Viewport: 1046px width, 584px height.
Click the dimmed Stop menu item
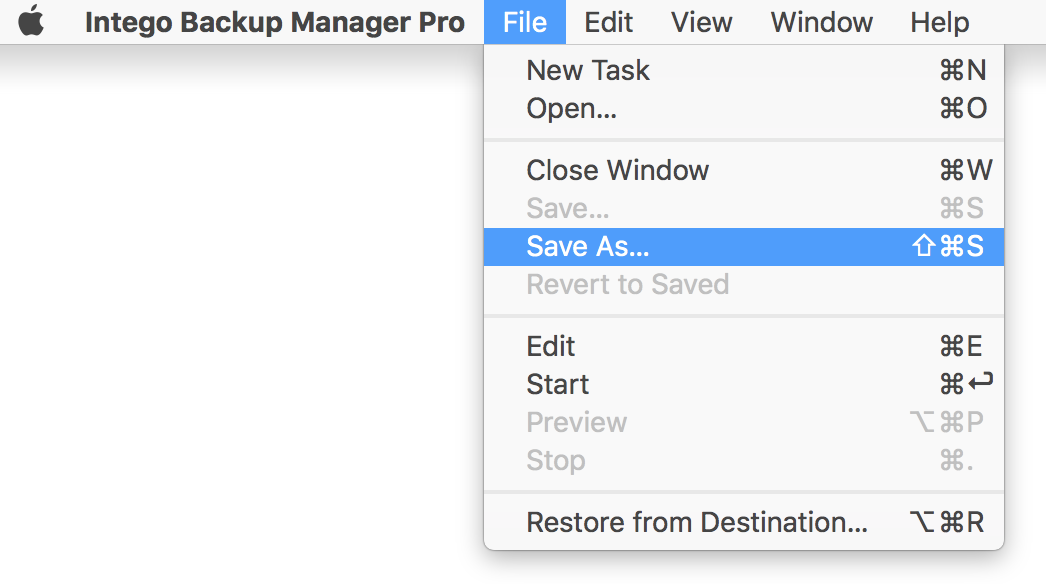[x=744, y=461]
